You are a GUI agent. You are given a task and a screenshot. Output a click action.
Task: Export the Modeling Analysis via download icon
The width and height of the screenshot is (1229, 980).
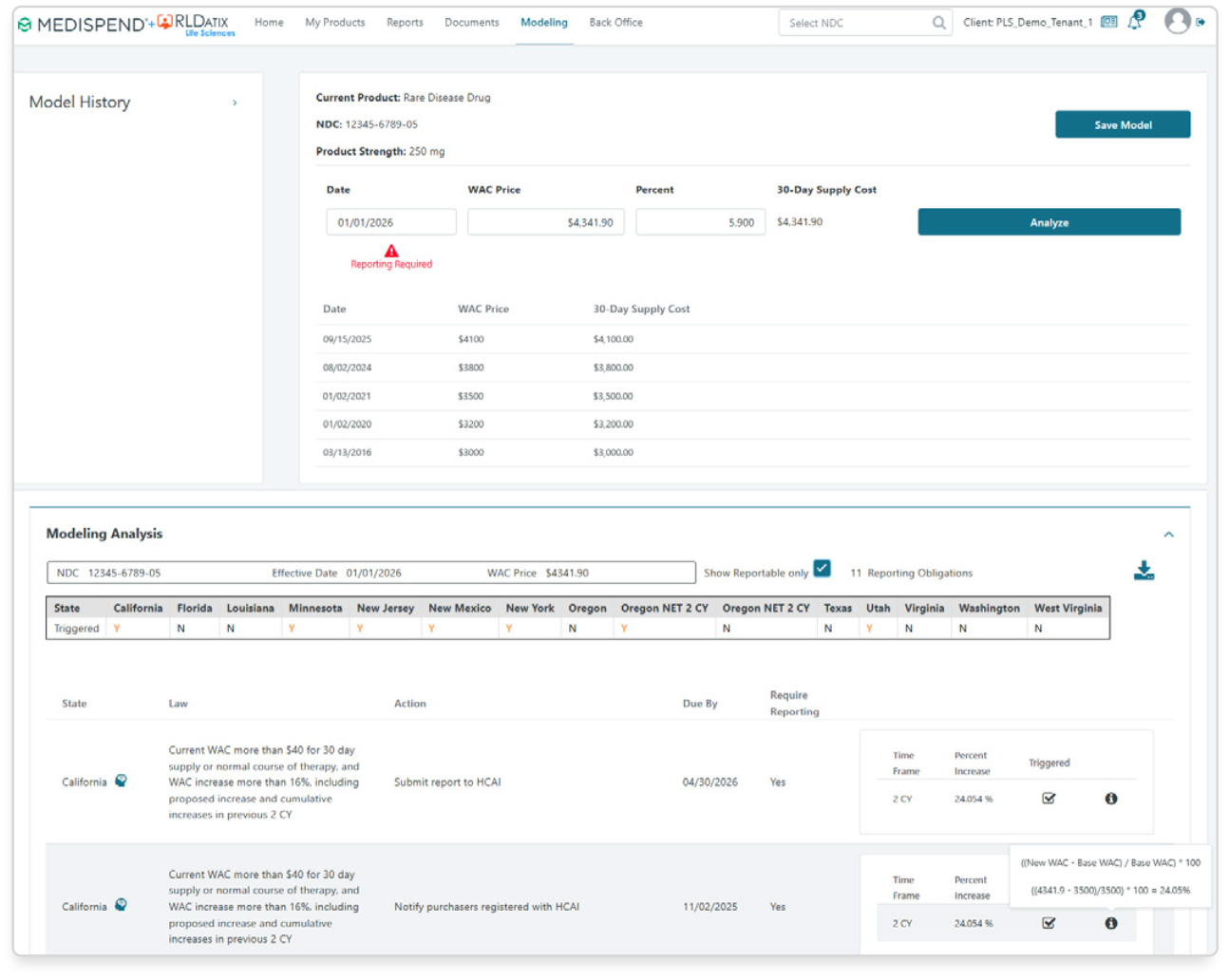1144,571
